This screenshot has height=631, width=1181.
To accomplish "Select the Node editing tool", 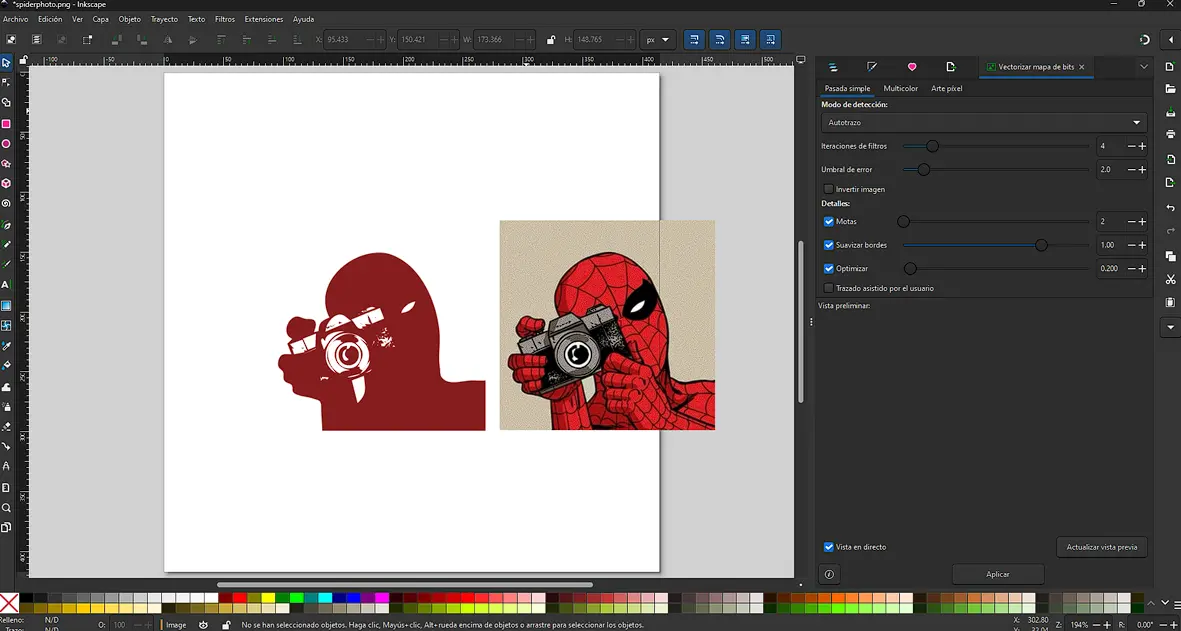I will (x=8, y=80).
